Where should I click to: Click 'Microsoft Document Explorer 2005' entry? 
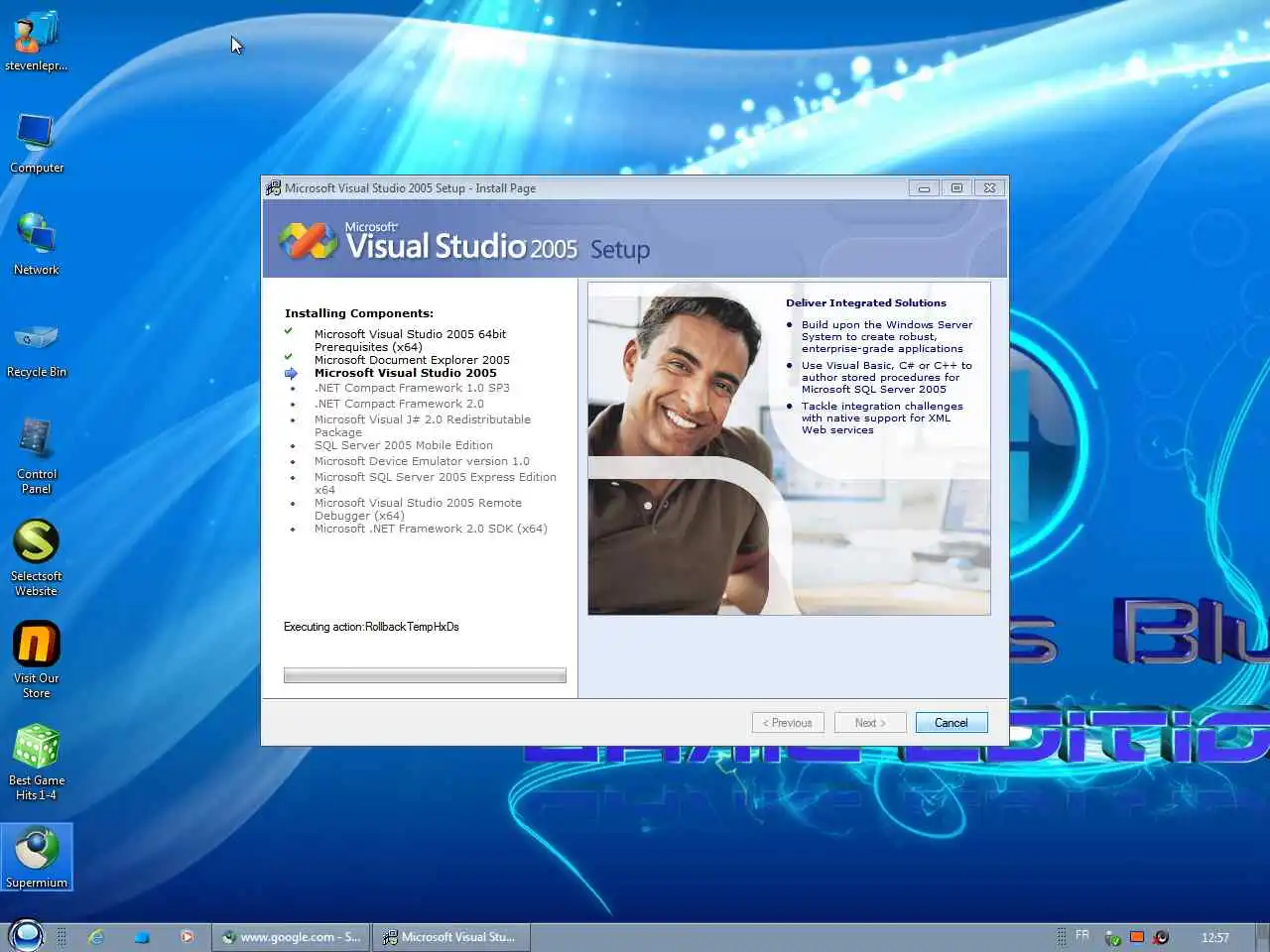pyautogui.click(x=412, y=360)
